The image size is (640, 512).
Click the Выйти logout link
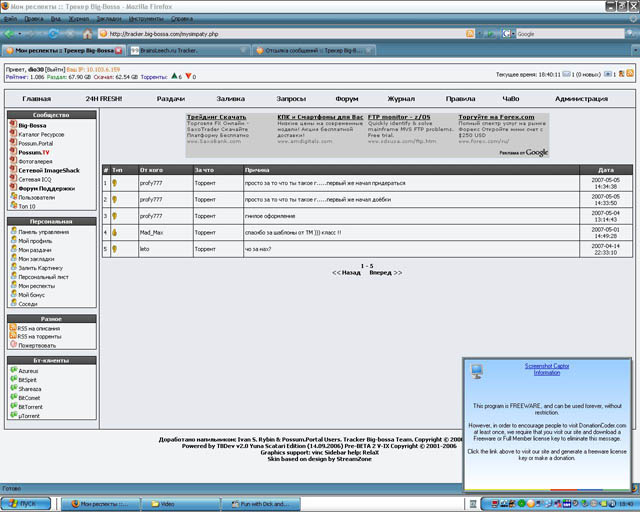pos(55,70)
